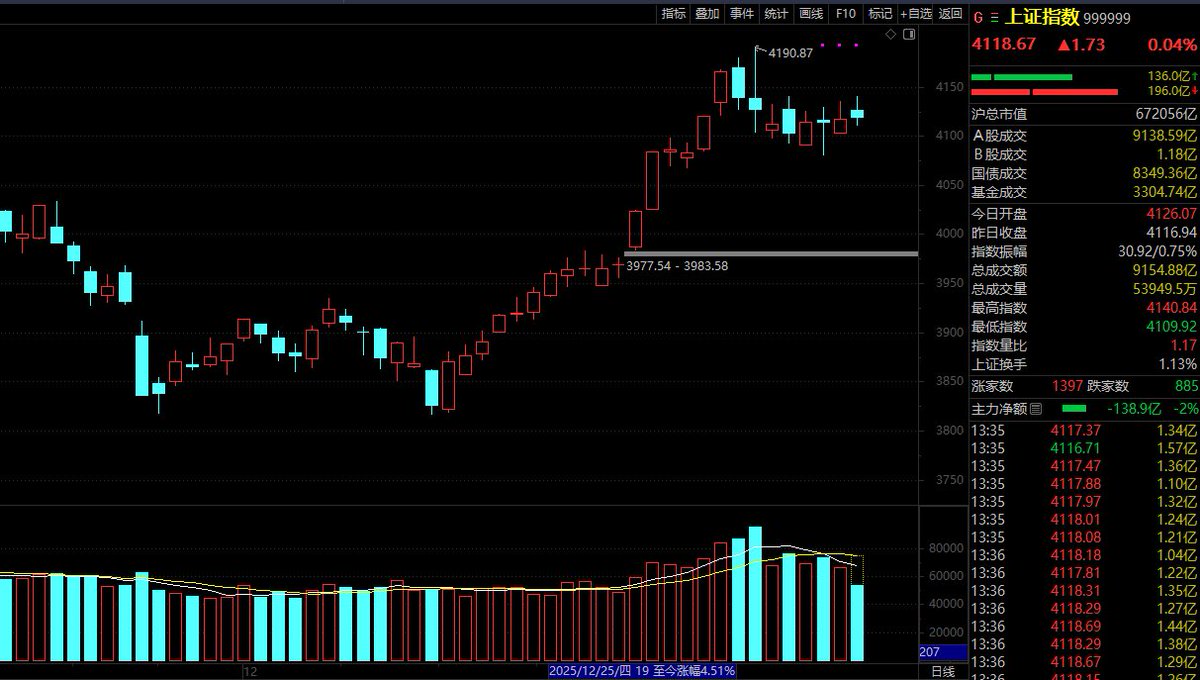Click the 总成交量 53949.5万 row
This screenshot has height=680, width=1200.
pyautogui.click(x=1084, y=289)
